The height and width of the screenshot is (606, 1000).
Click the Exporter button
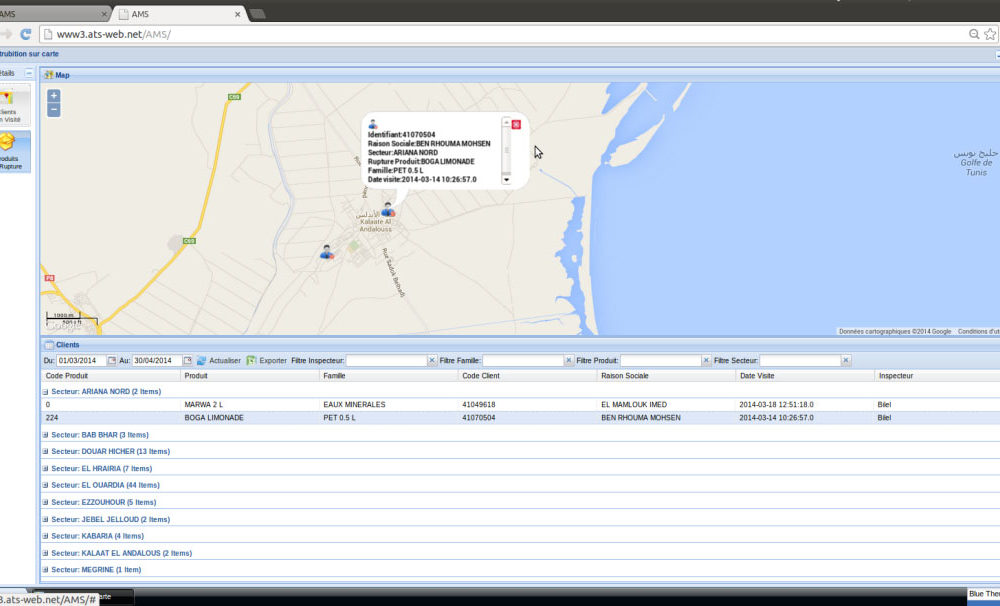click(267, 360)
